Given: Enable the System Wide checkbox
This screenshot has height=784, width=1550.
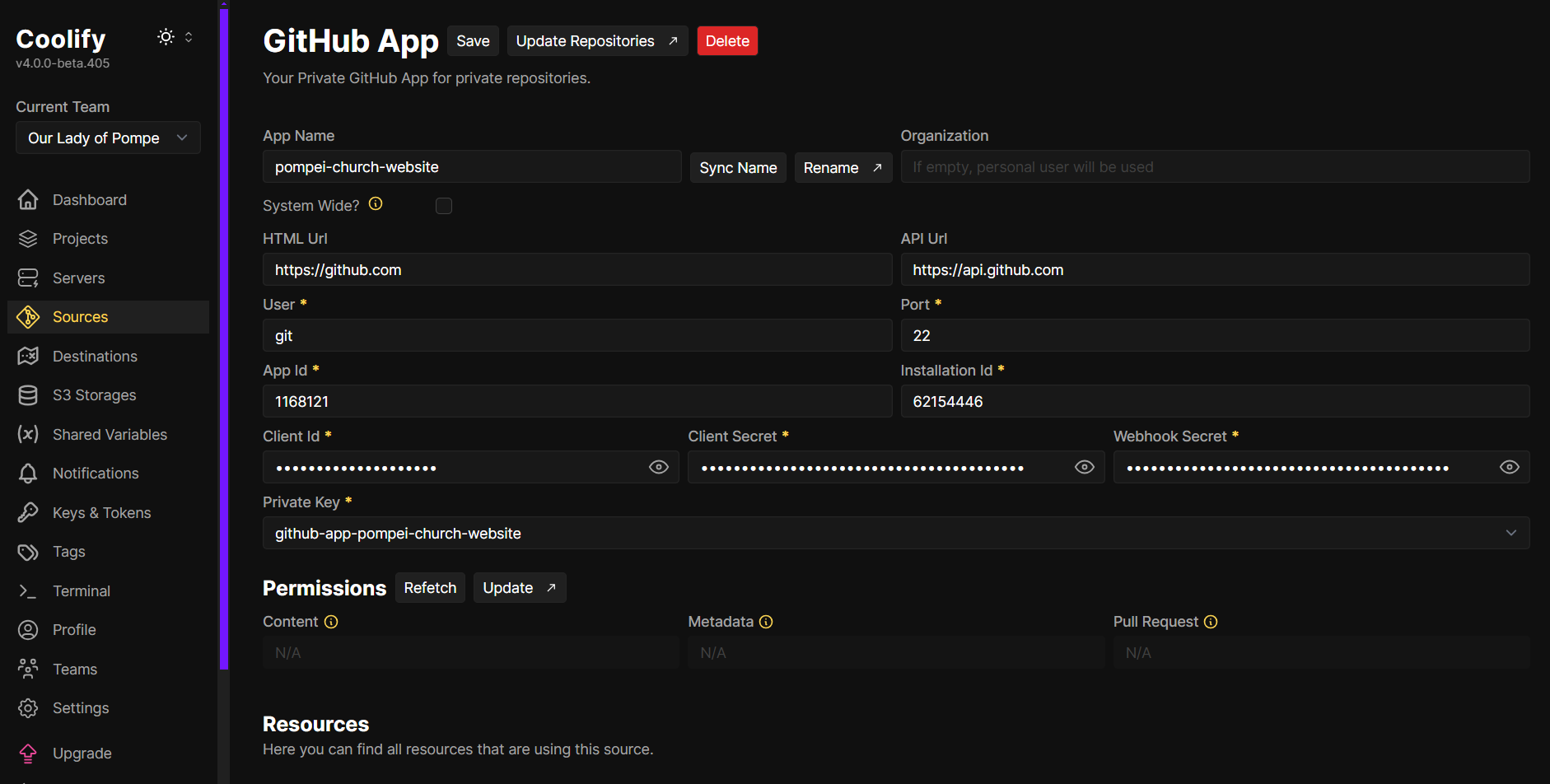Looking at the screenshot, I should 444,206.
